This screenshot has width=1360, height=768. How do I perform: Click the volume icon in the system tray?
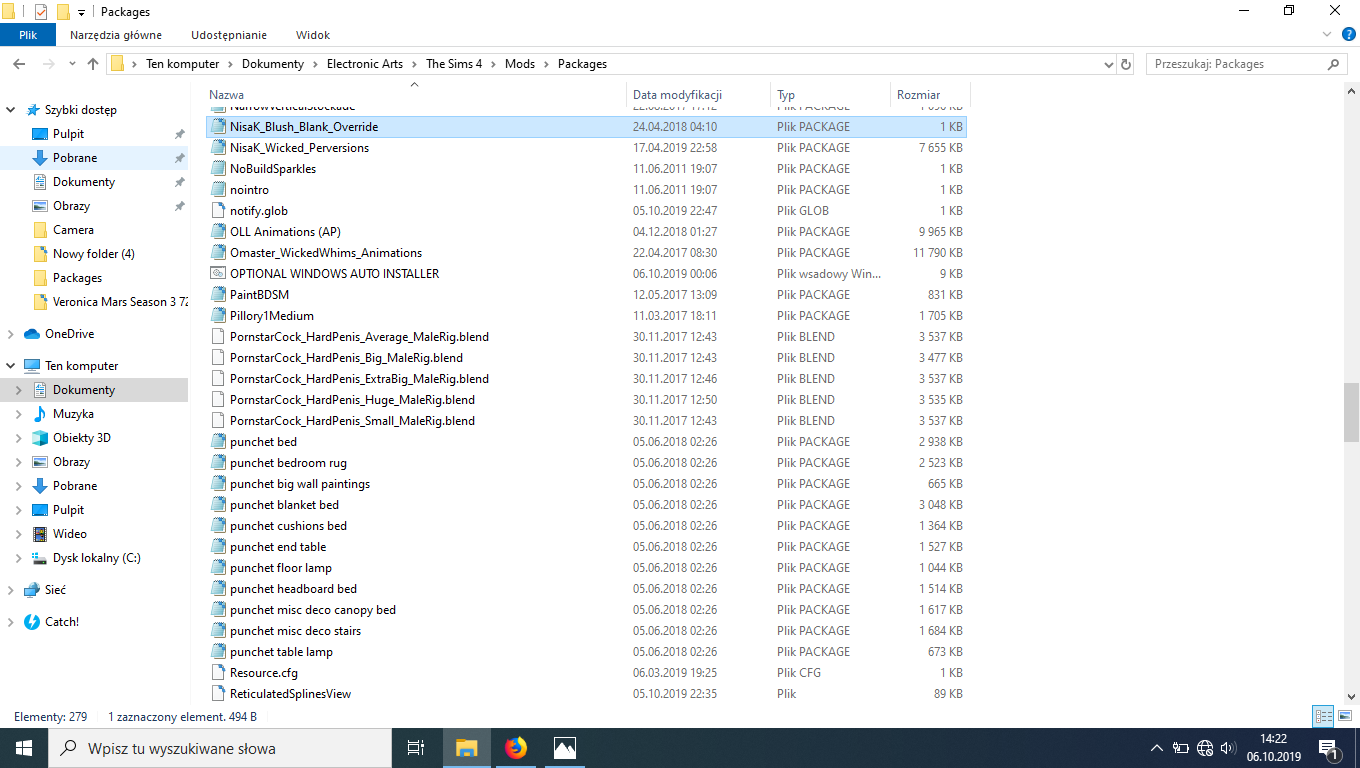1227,747
